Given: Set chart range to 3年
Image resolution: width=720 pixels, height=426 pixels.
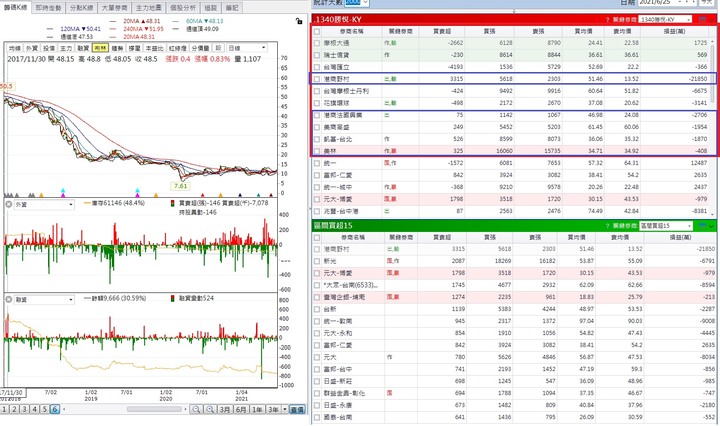Looking at the screenshot, I should [273, 409].
